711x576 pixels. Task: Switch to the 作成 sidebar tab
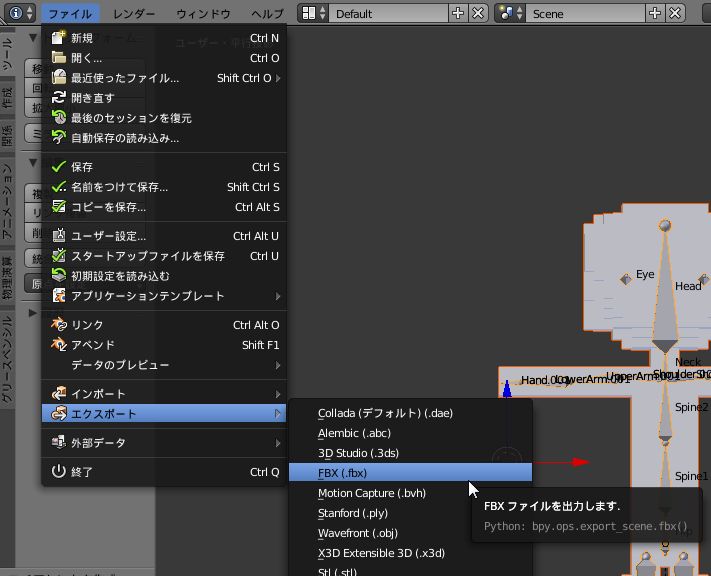[7, 98]
